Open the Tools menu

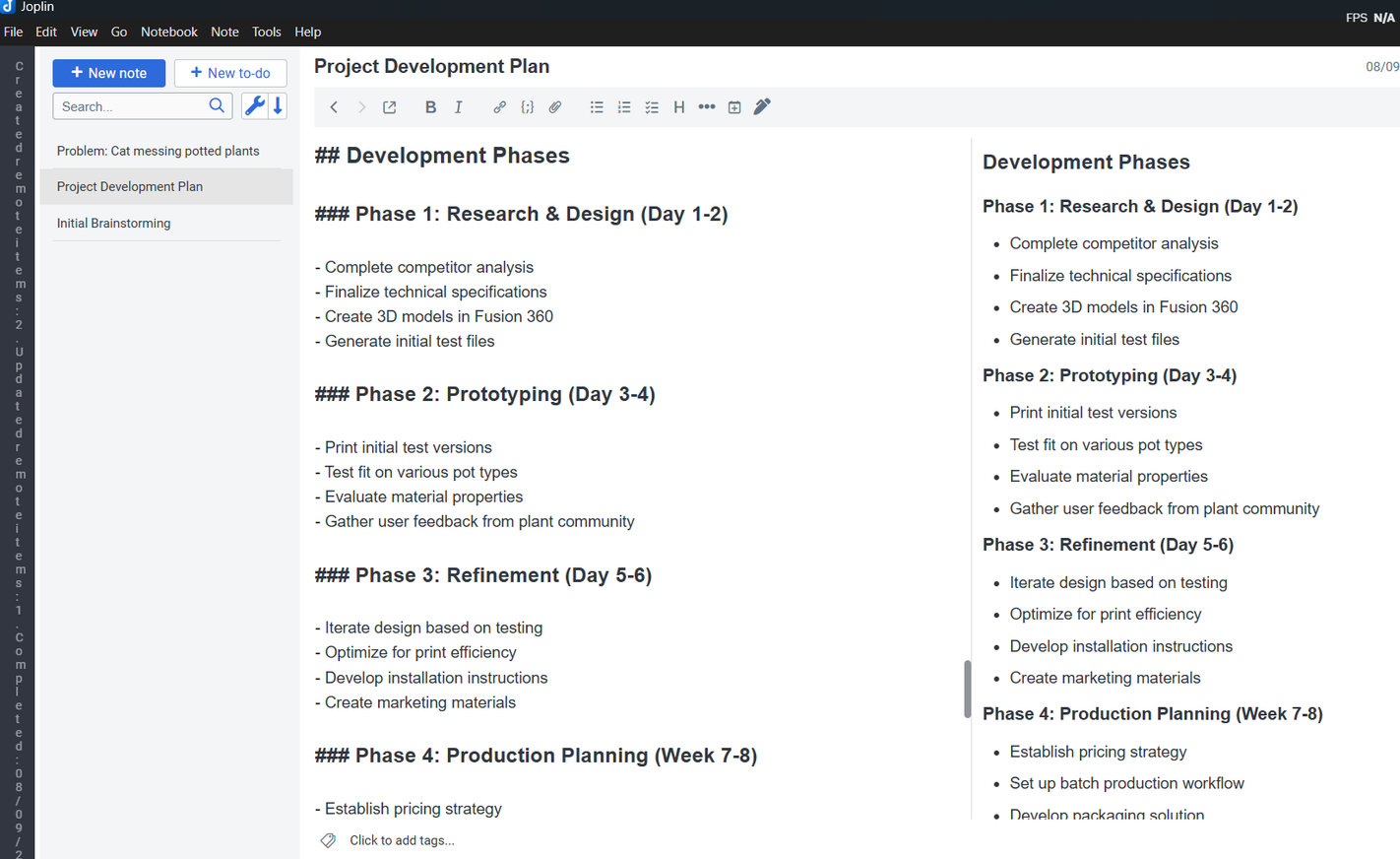click(x=266, y=32)
